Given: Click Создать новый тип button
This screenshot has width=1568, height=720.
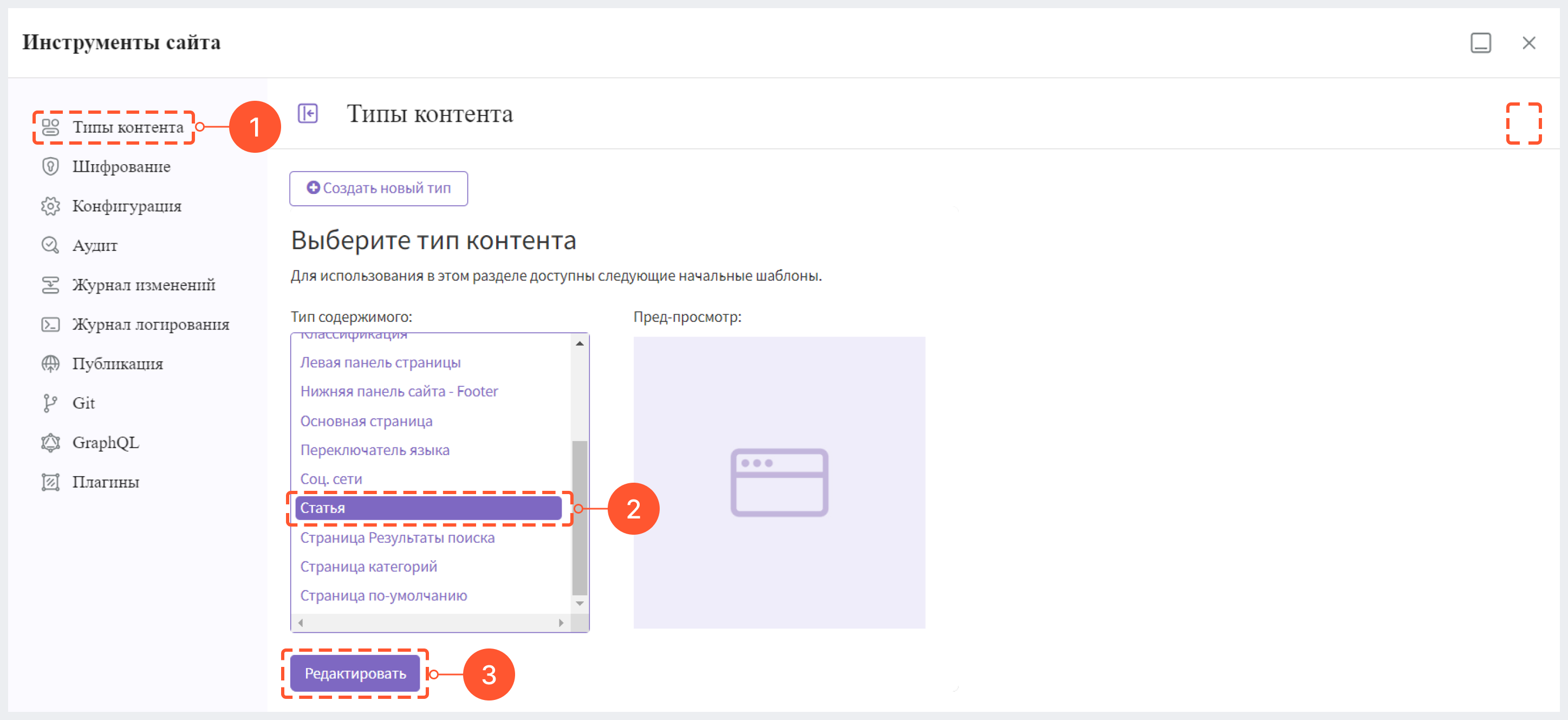Looking at the screenshot, I should [379, 189].
